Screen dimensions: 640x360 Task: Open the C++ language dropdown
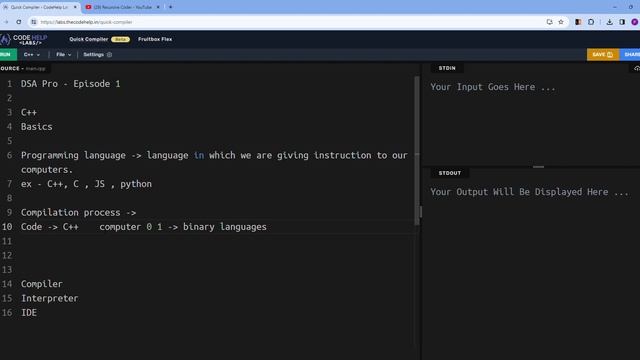31,55
